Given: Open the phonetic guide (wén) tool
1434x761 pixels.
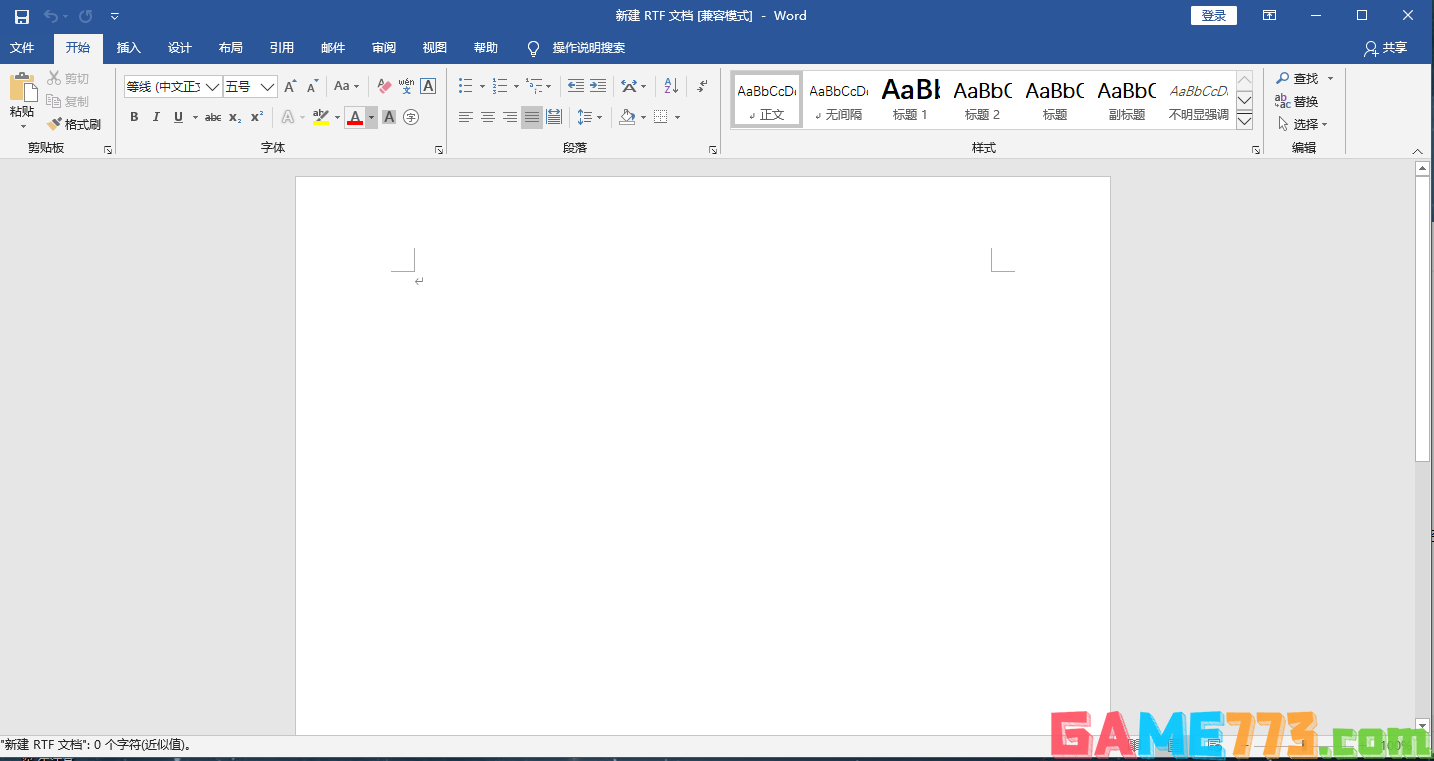Looking at the screenshot, I should [x=406, y=87].
